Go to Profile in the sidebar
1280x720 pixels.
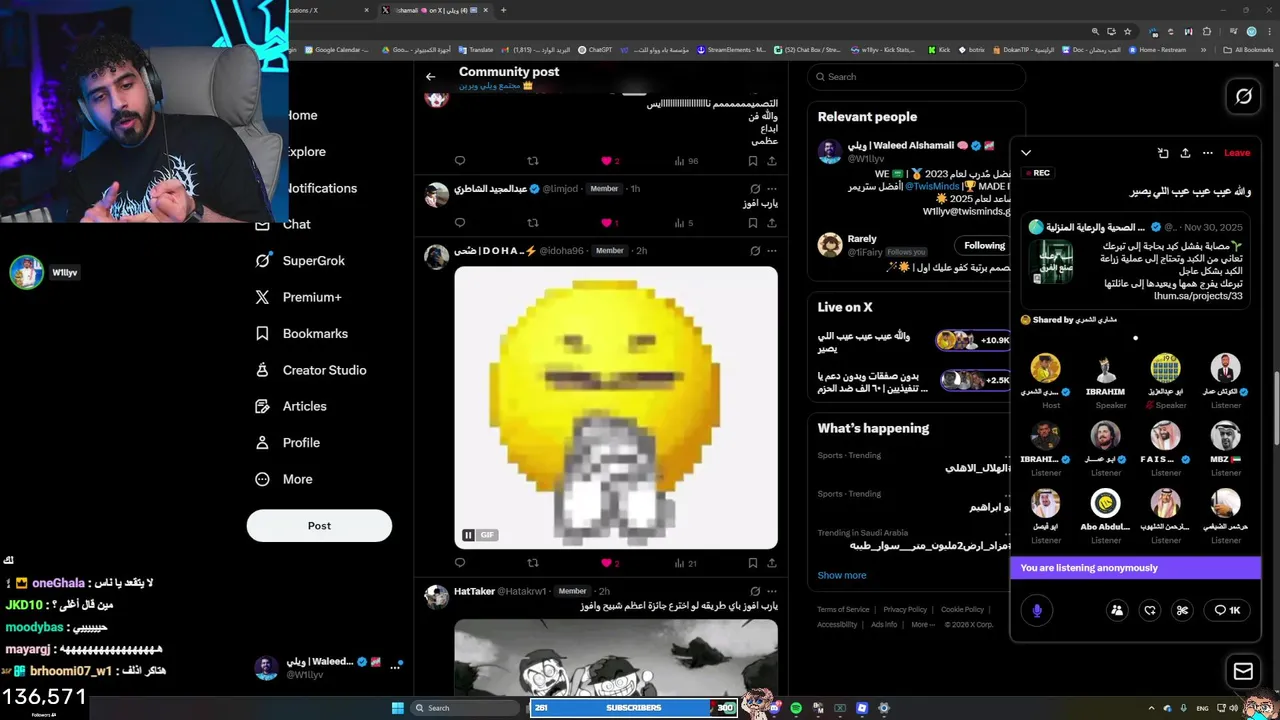coord(287,442)
